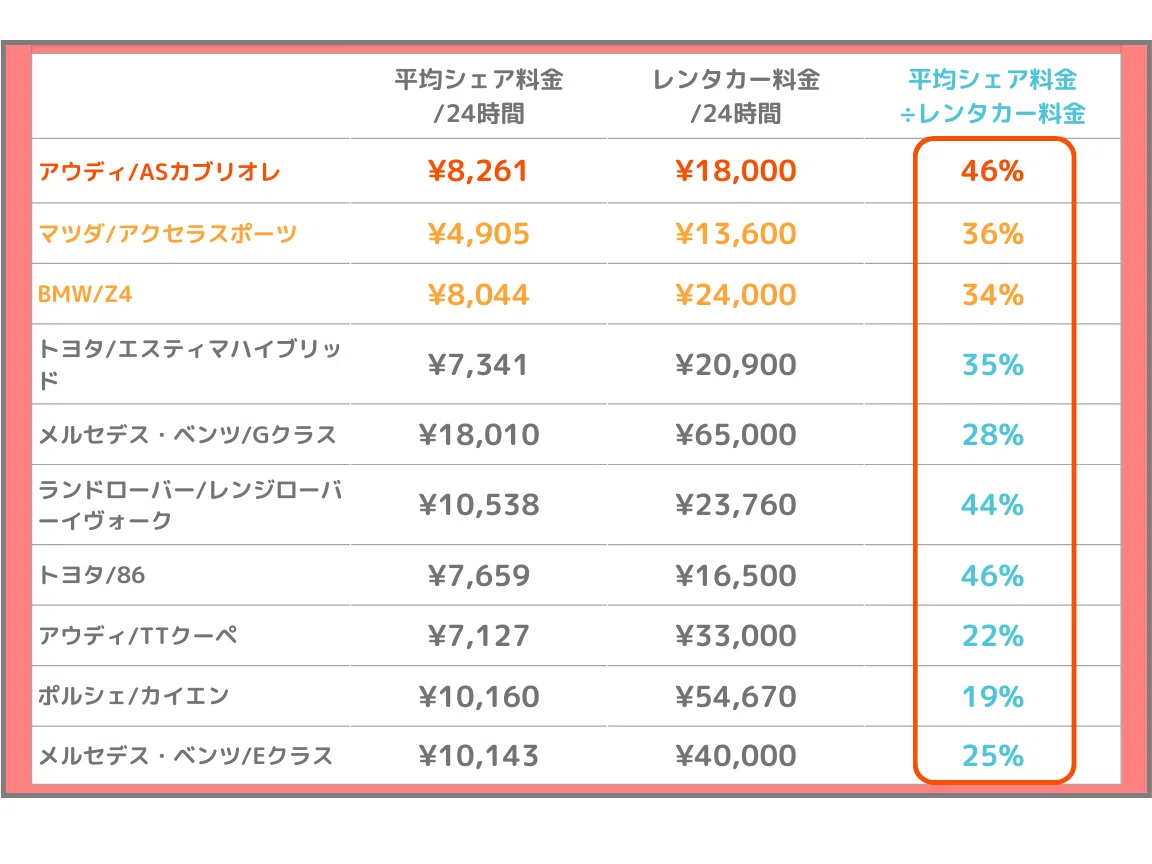Click the ポルシェ/カイエン row label

(134, 696)
